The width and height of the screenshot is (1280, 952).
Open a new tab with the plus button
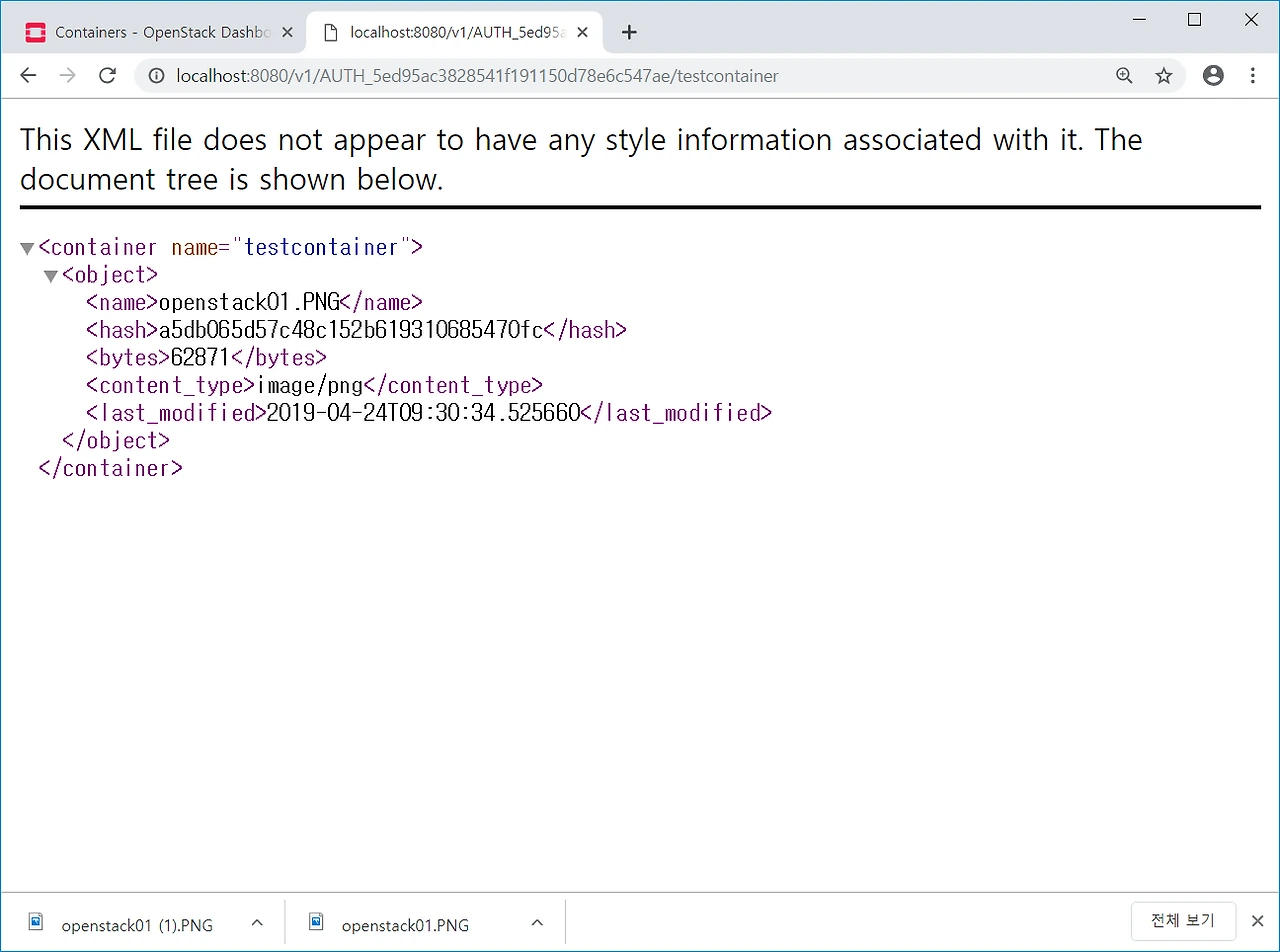629,32
